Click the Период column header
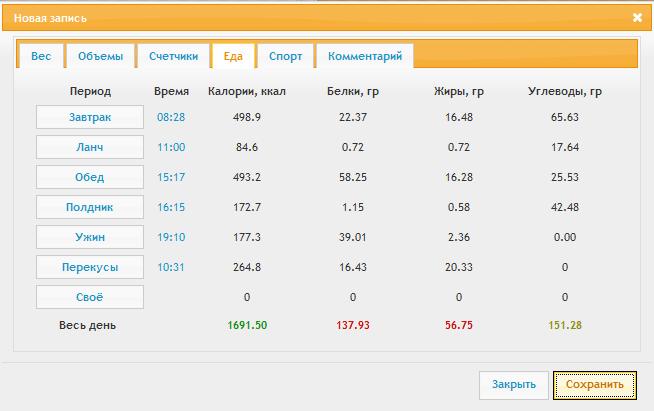This screenshot has width=654, height=411. (x=90, y=91)
